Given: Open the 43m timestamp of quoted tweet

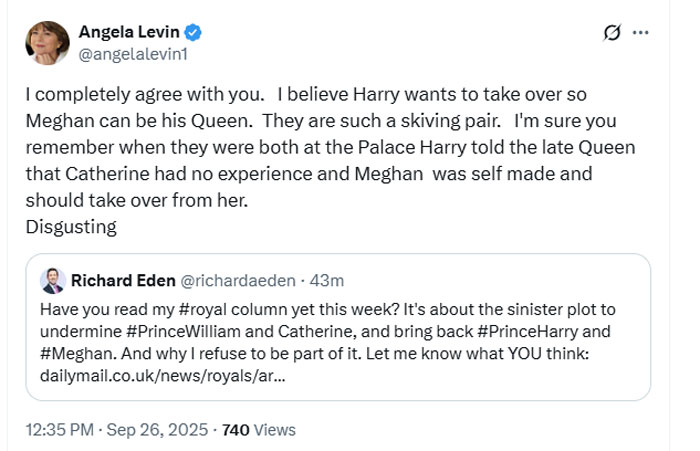Looking at the screenshot, I should coord(327,280).
